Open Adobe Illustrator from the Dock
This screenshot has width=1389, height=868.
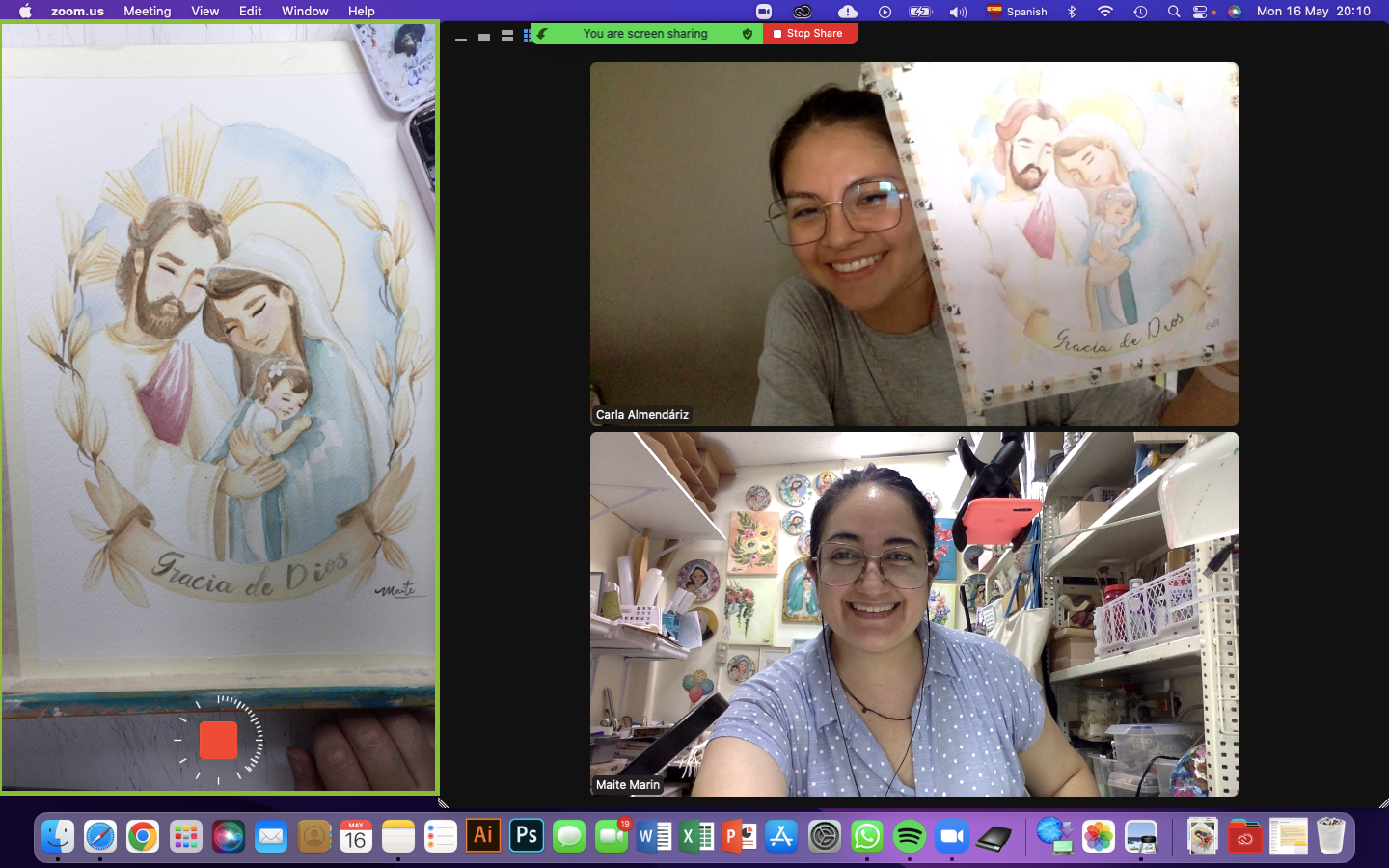point(483,836)
